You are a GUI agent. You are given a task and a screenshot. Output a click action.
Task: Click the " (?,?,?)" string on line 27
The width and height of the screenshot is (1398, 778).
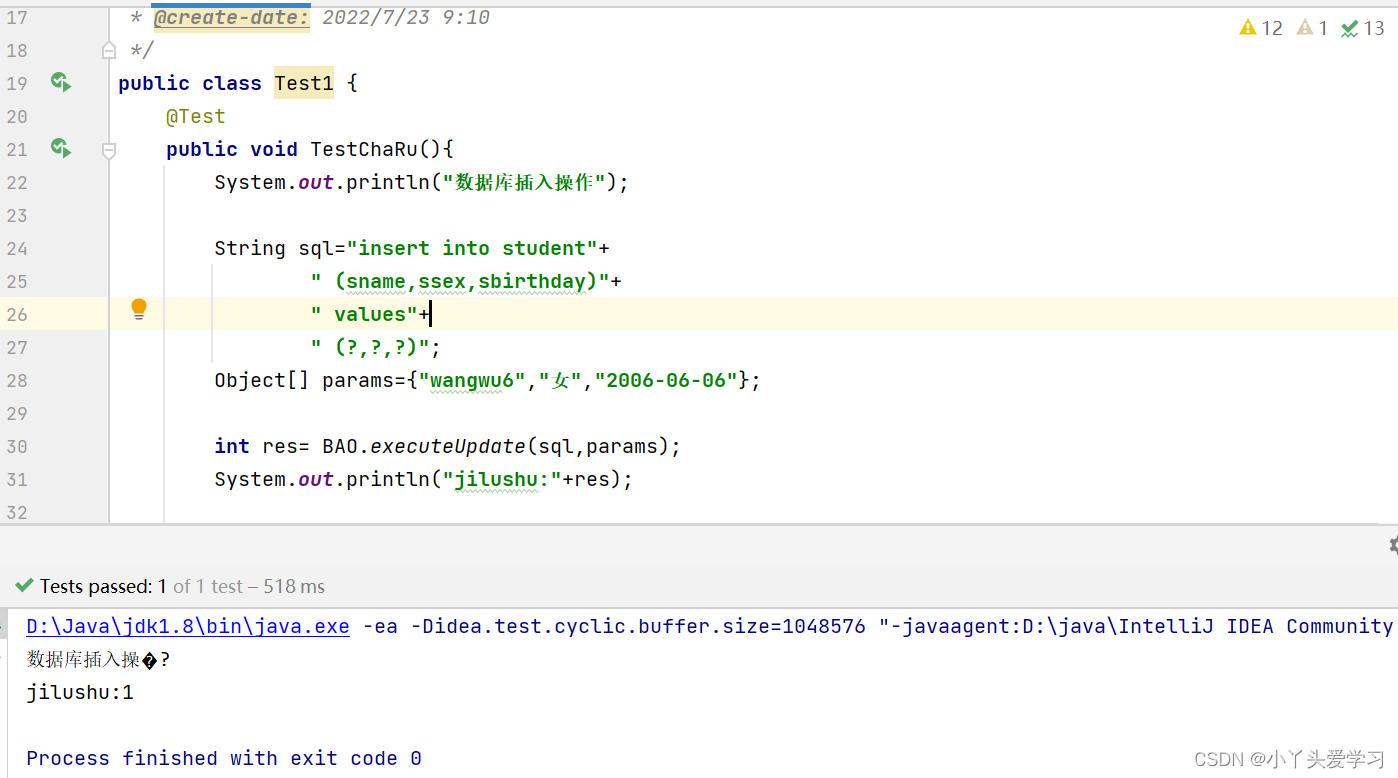pos(370,347)
